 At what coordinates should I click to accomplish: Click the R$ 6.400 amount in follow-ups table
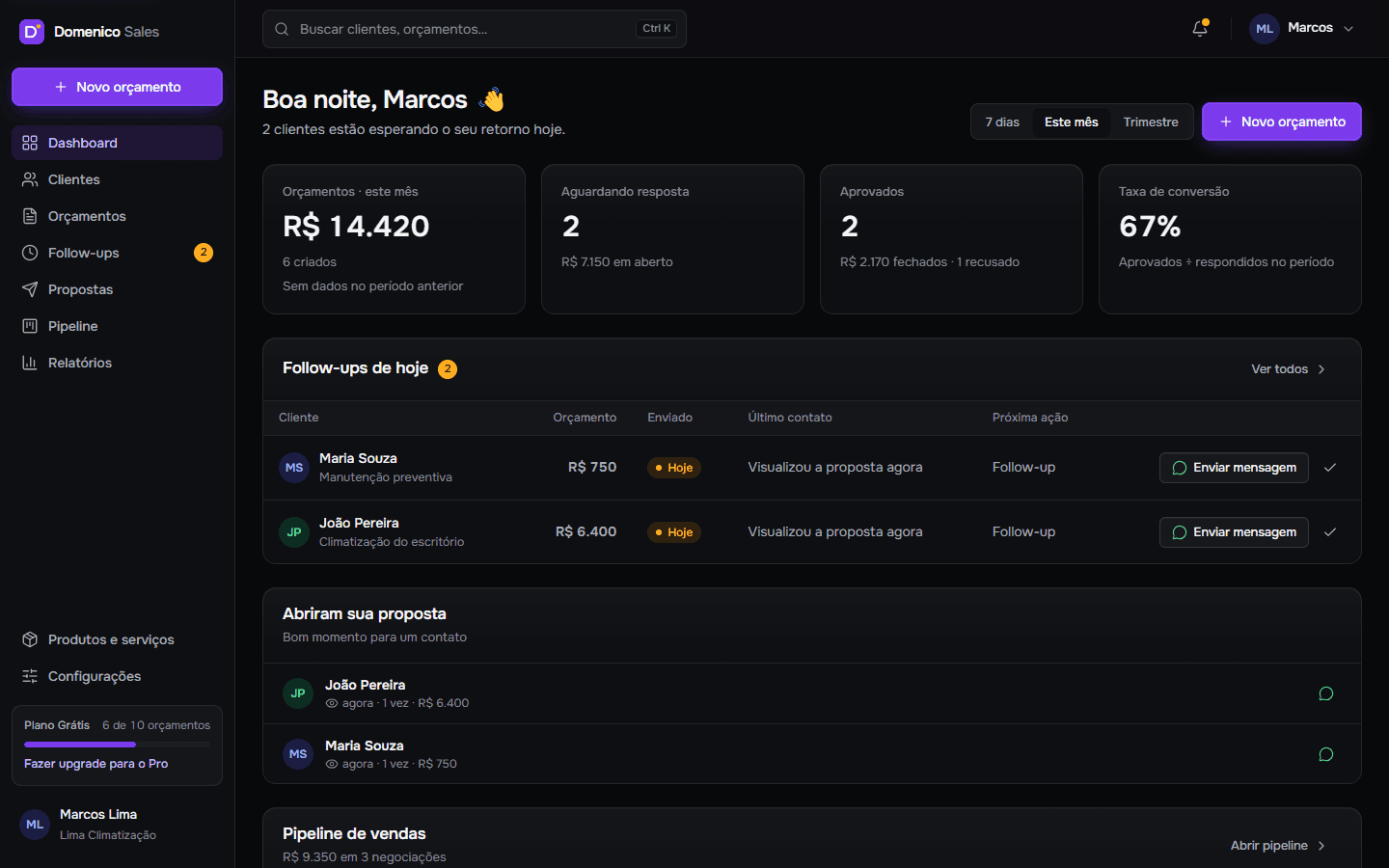pyautogui.click(x=586, y=531)
